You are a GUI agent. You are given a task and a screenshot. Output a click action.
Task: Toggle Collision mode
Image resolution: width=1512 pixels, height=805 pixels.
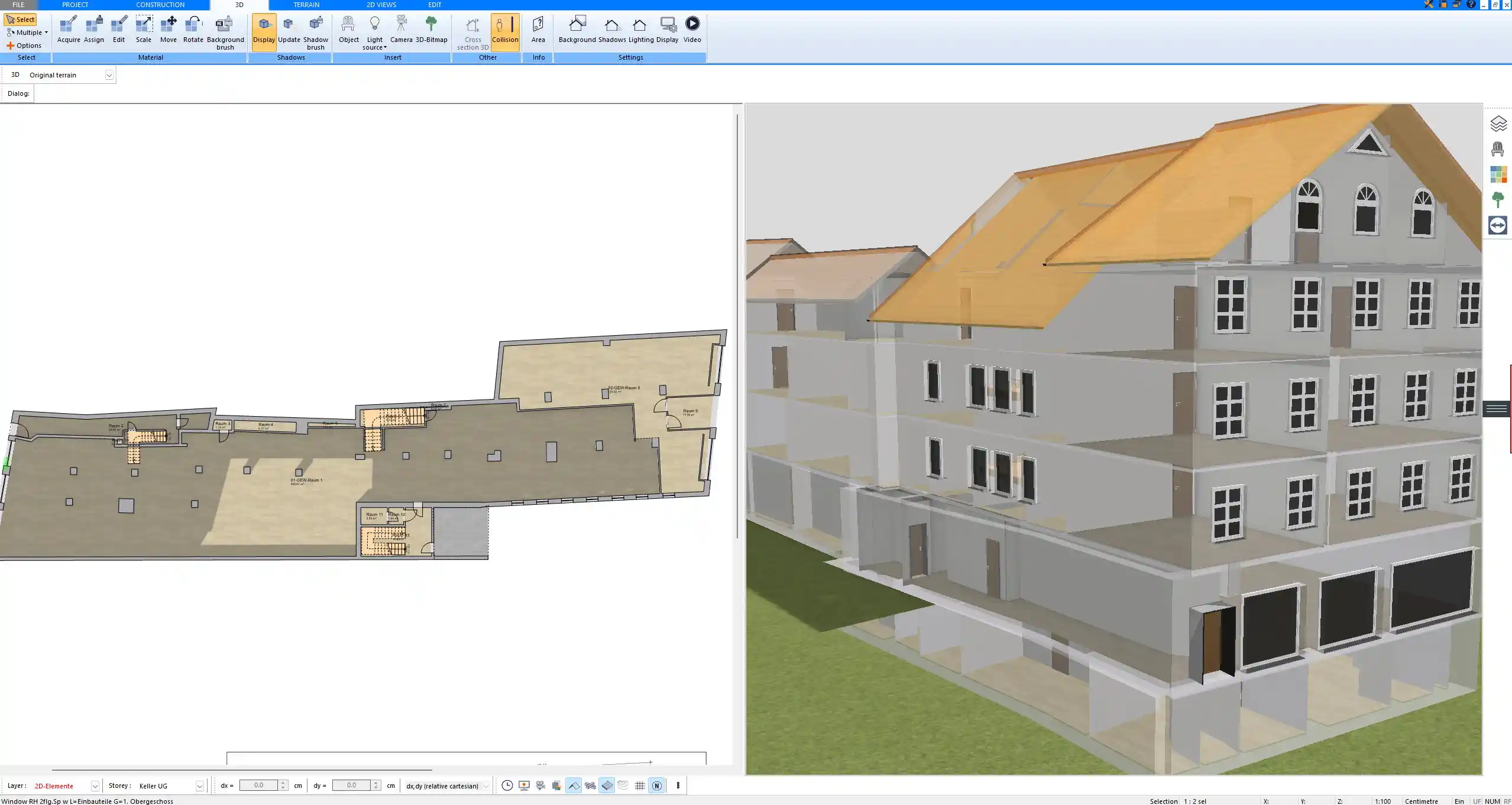(x=505, y=32)
